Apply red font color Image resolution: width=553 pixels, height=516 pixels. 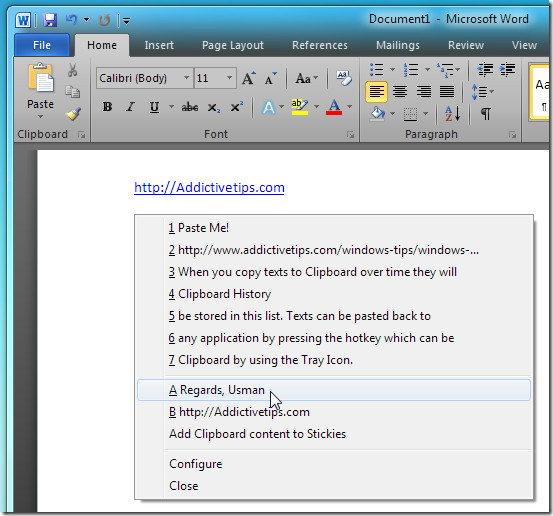[x=334, y=107]
